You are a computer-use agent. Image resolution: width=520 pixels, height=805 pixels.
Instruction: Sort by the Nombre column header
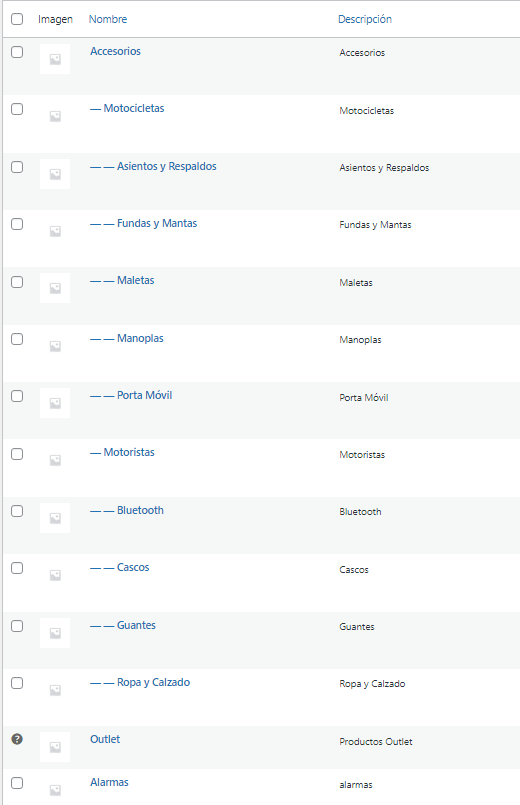108,19
